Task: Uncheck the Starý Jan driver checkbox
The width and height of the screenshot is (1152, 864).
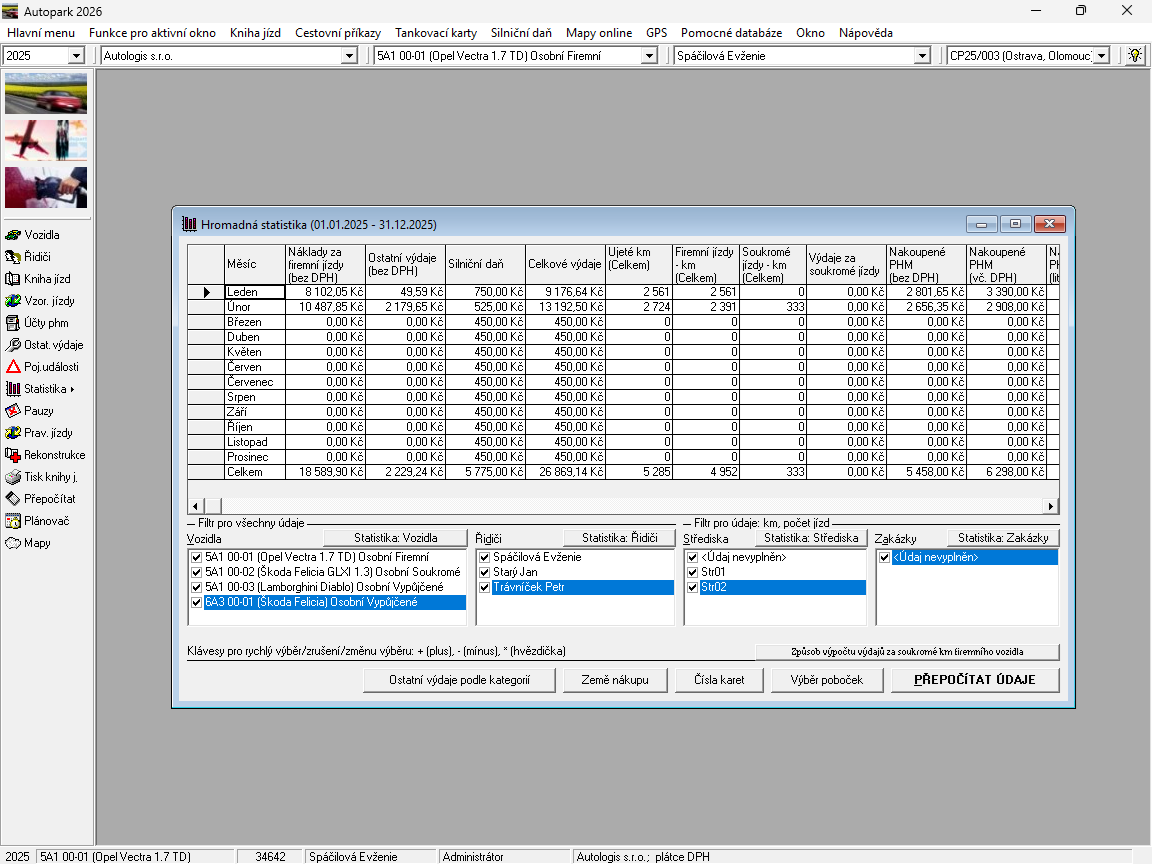Action: point(485,572)
